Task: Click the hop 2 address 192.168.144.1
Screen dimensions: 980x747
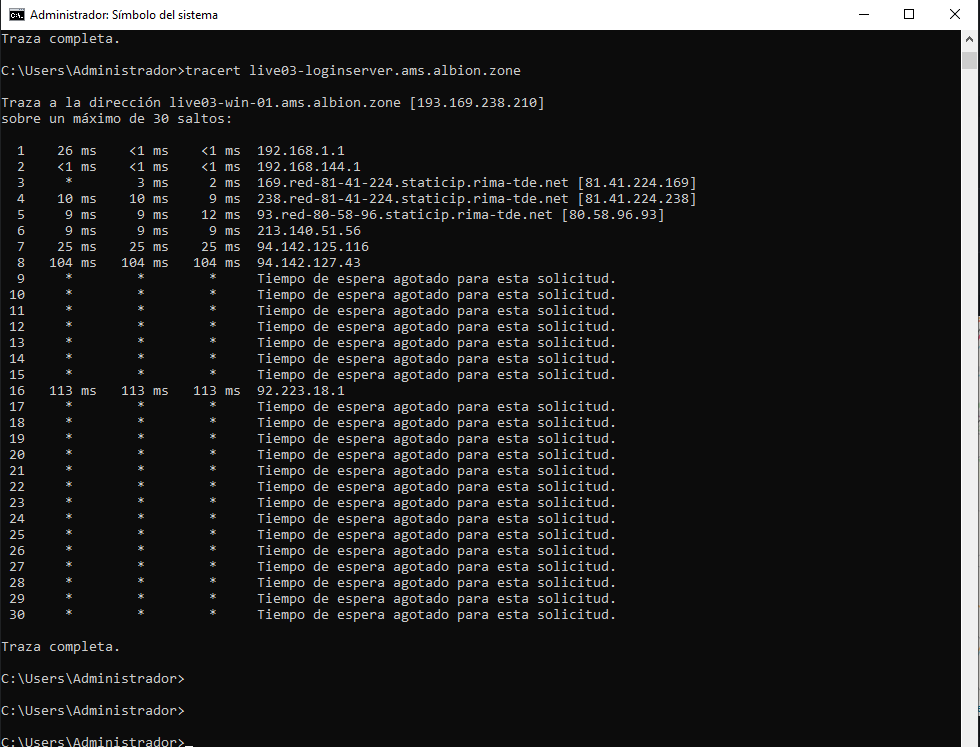Action: click(x=309, y=167)
